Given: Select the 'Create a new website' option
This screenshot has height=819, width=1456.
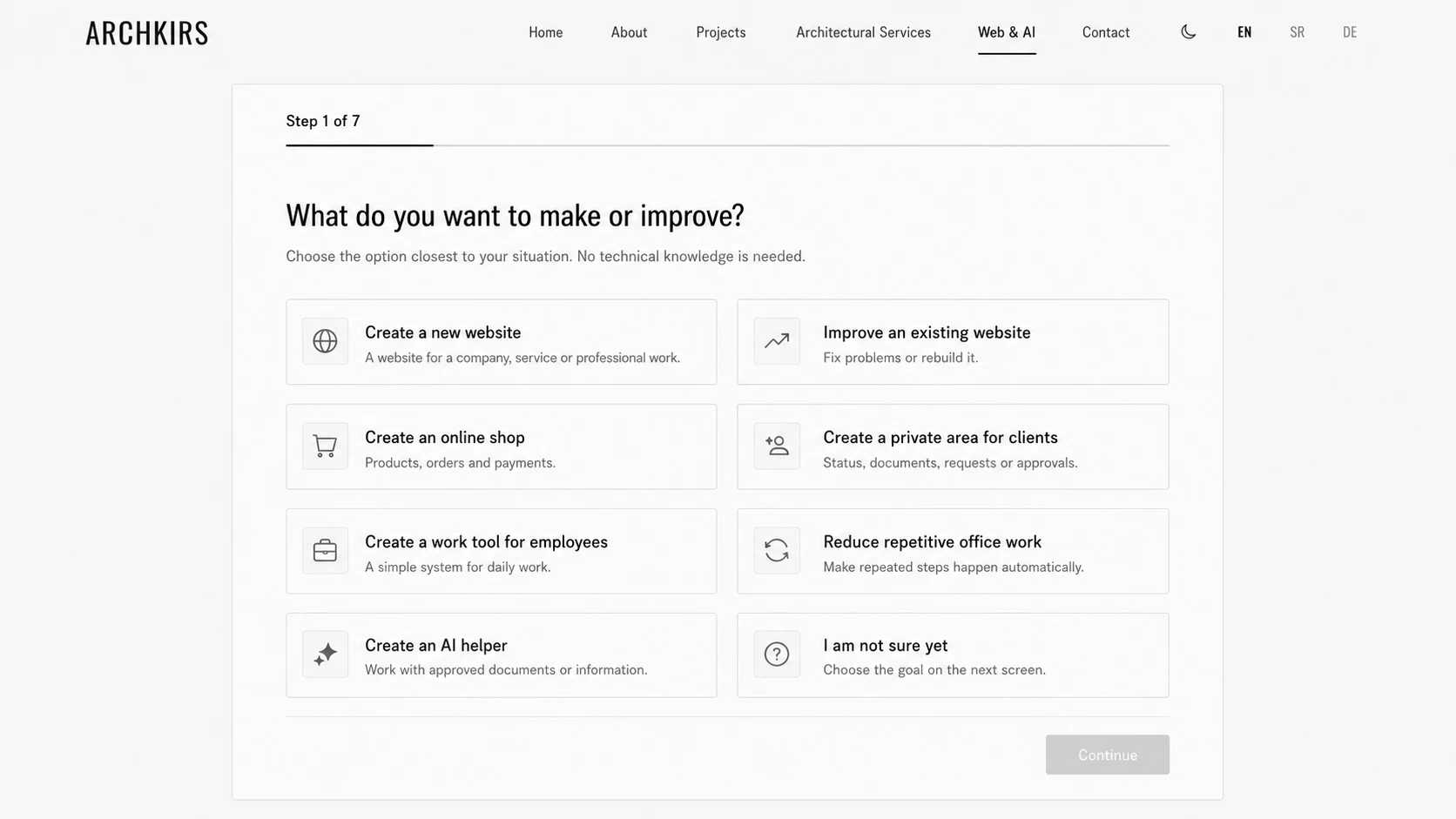Looking at the screenshot, I should pyautogui.click(x=502, y=342).
